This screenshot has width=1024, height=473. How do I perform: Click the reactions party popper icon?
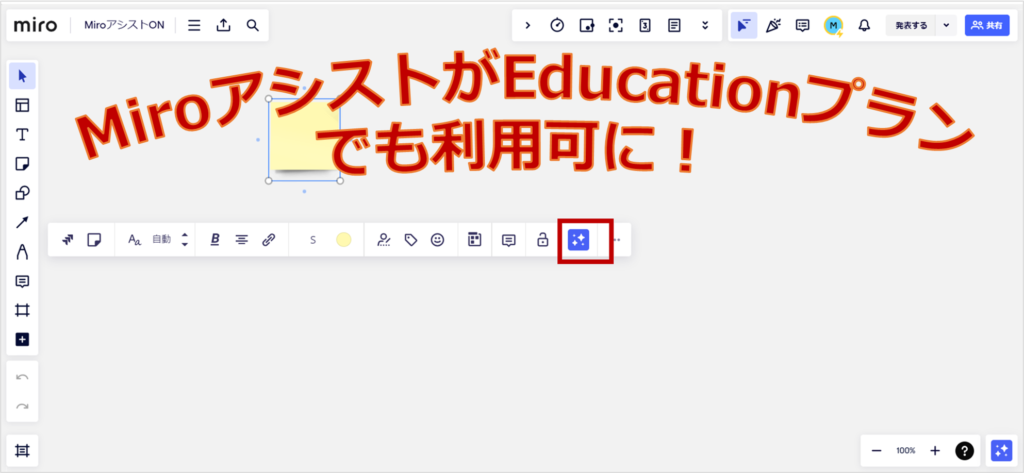coord(773,25)
